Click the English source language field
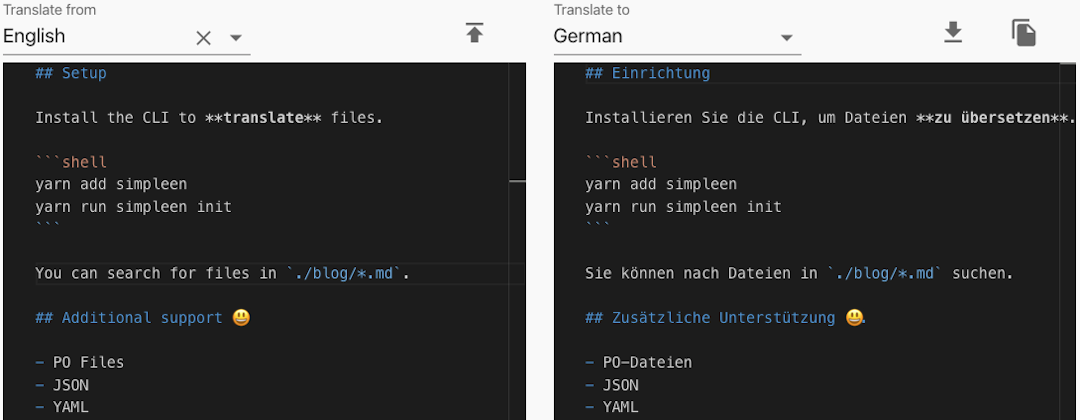This screenshot has height=420, width=1080. (x=95, y=37)
